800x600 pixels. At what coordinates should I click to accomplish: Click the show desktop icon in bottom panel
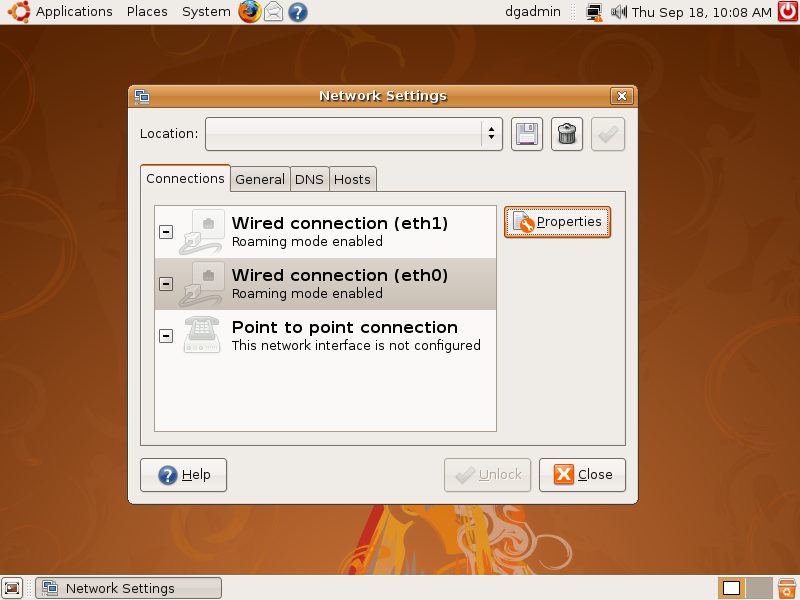point(12,588)
